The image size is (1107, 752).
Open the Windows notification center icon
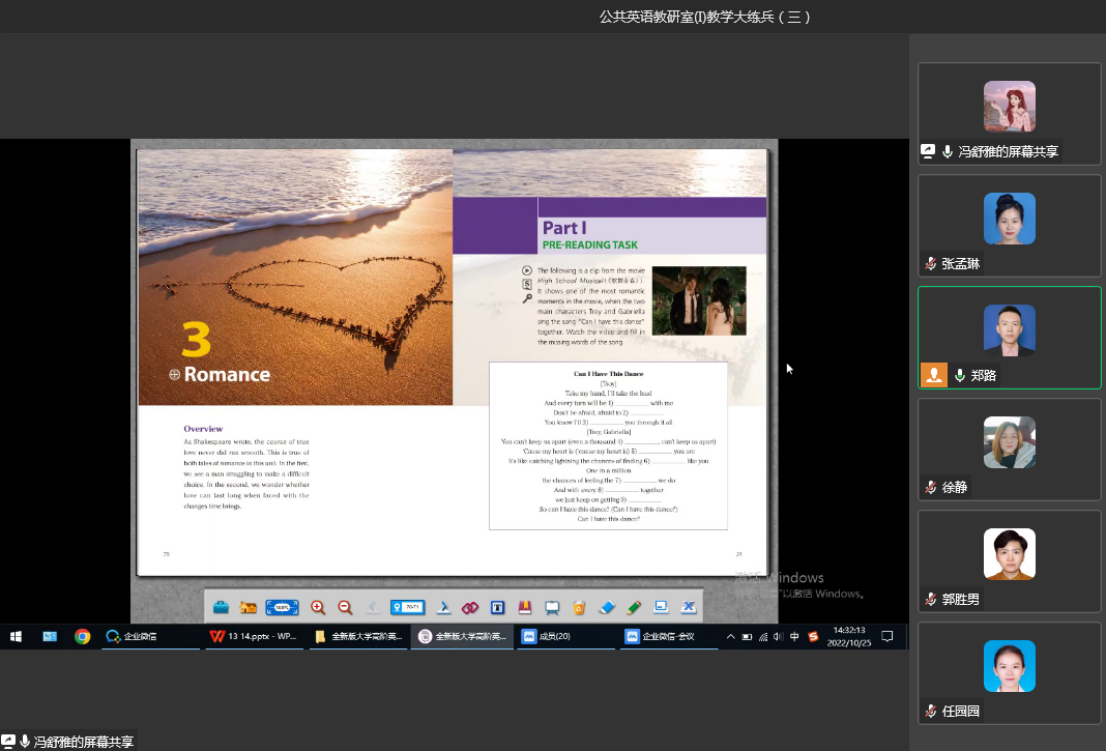click(887, 637)
